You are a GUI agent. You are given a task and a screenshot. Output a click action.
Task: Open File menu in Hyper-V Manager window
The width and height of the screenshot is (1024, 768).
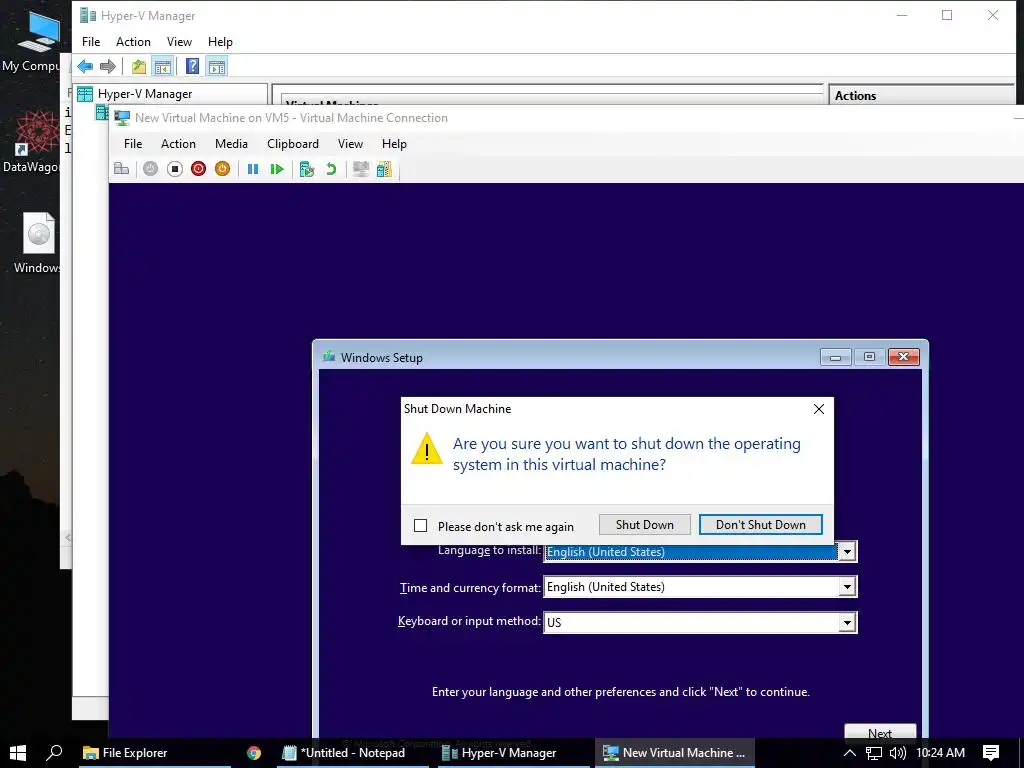91,42
